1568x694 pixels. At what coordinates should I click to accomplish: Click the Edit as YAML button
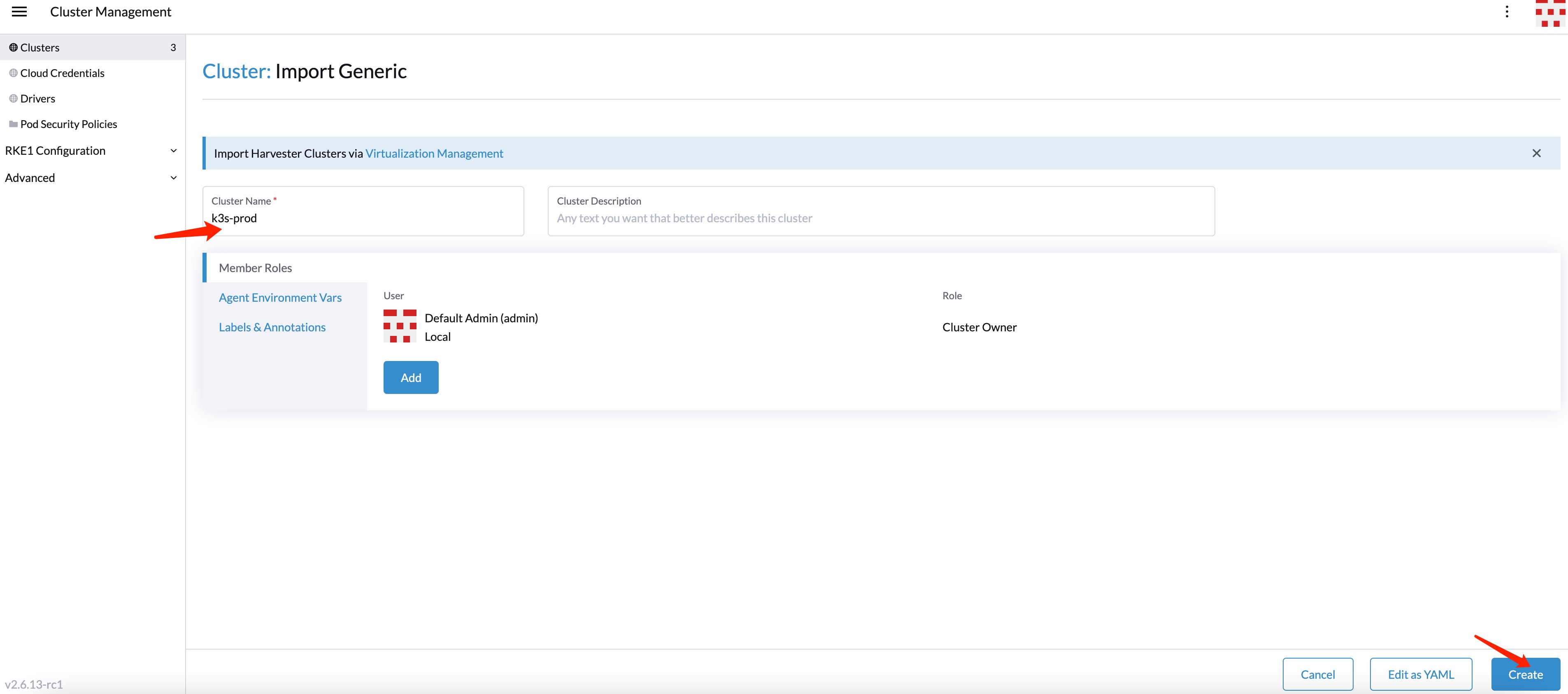pos(1421,674)
